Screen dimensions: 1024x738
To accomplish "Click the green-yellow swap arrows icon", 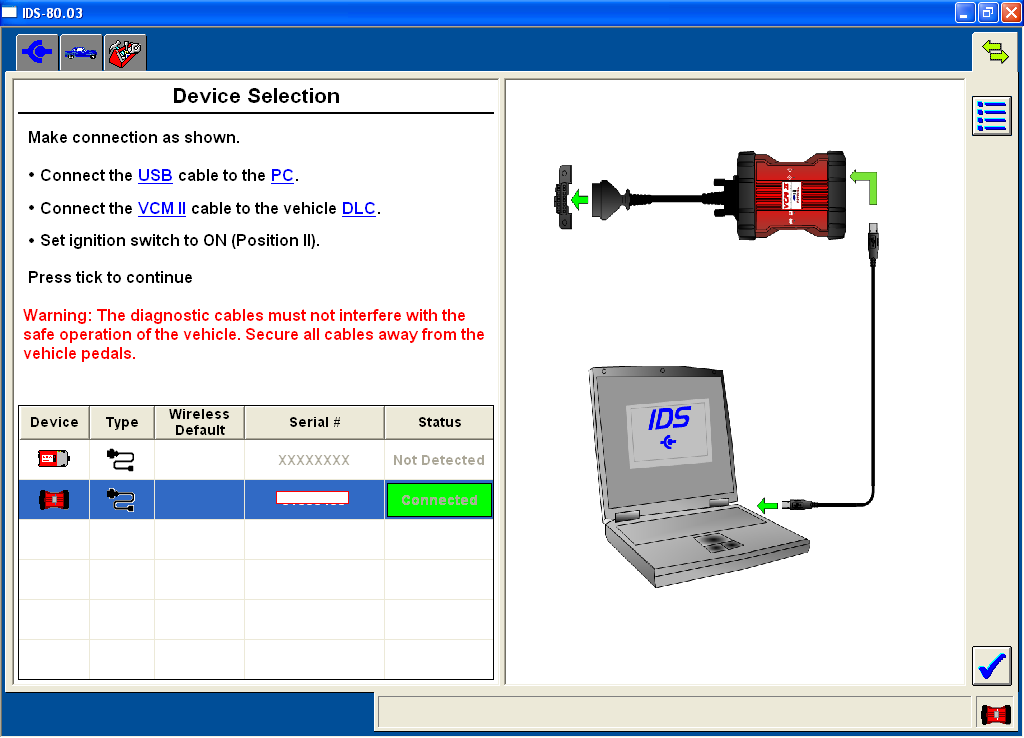I will click(995, 52).
